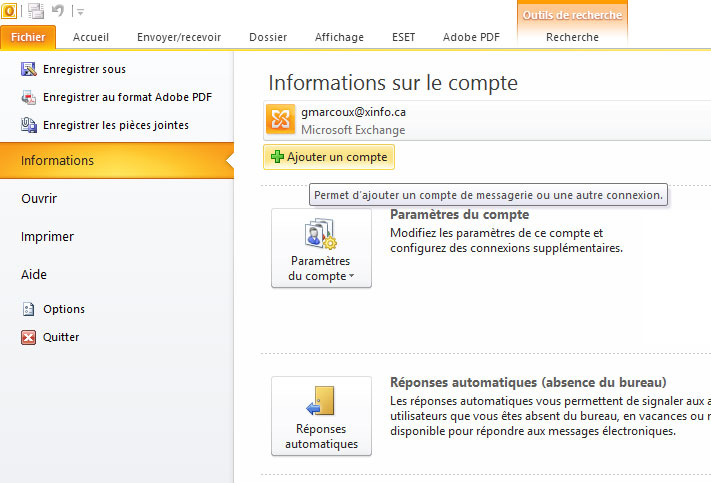Click the Undo arrow in quick access toolbar

pyautogui.click(x=59, y=10)
